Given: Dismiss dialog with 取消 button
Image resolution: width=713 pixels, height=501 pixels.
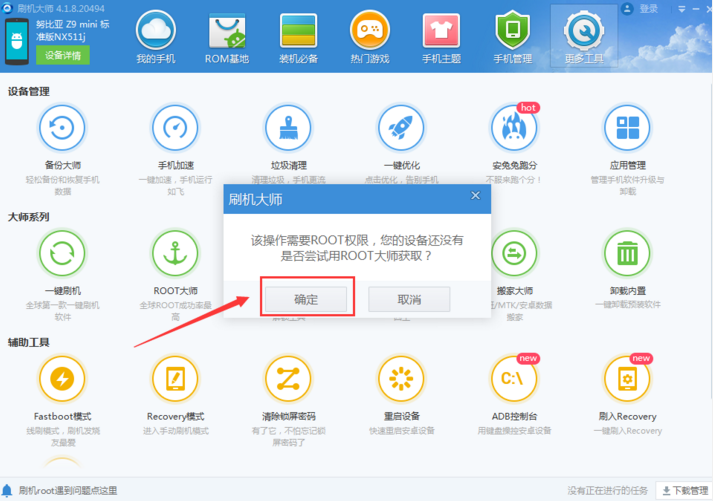Looking at the screenshot, I should [x=409, y=299].
